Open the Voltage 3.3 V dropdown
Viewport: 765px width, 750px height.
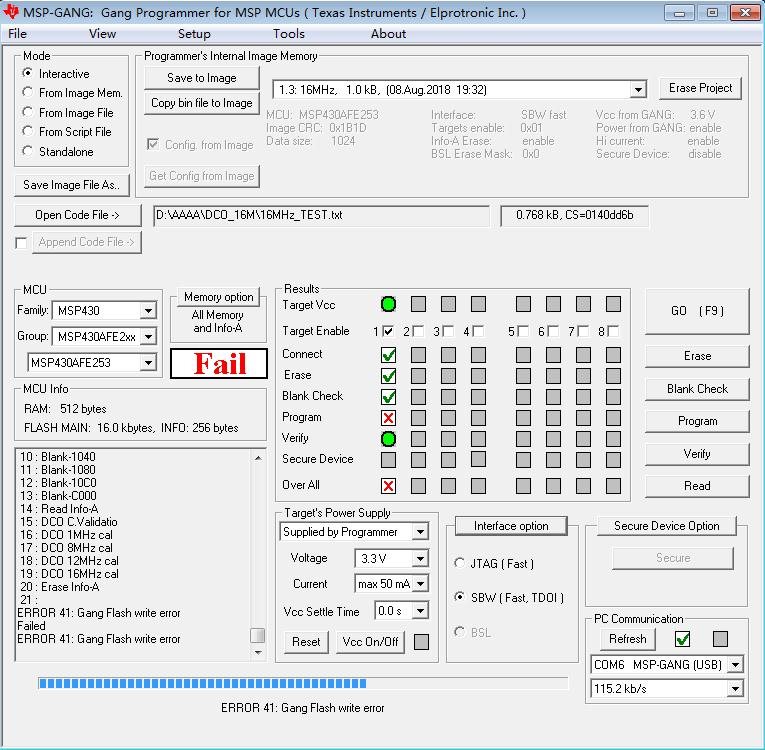pyautogui.click(x=420, y=558)
